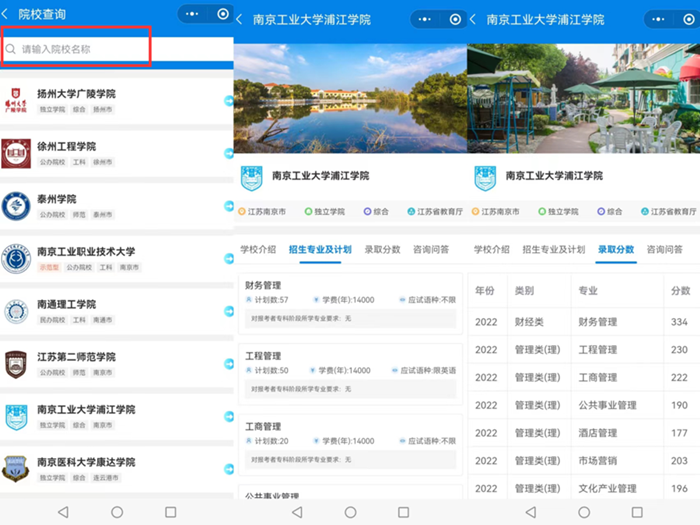Tap the 江苏第二师范学院 crest icon
The height and width of the screenshot is (525, 700).
pos(16,364)
